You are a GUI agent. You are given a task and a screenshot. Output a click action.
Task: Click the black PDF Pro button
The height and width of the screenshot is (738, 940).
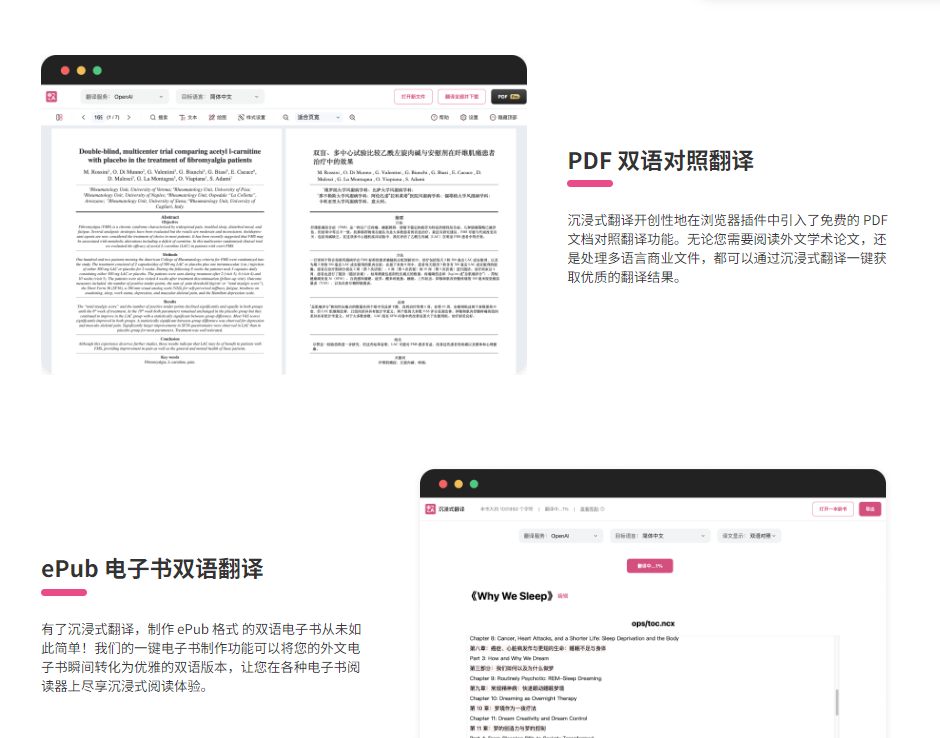(x=509, y=97)
